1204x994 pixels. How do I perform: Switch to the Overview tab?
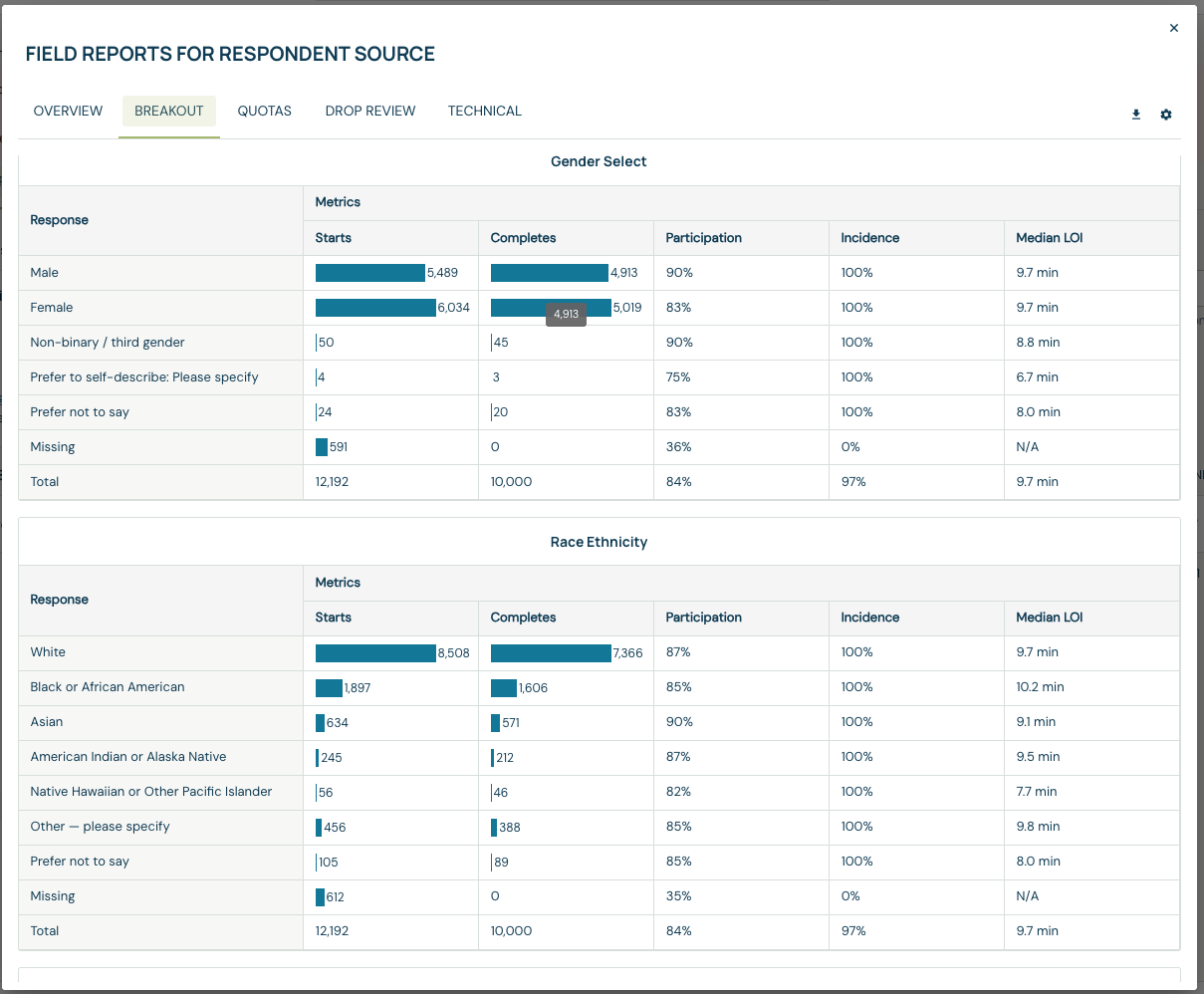[x=68, y=112]
